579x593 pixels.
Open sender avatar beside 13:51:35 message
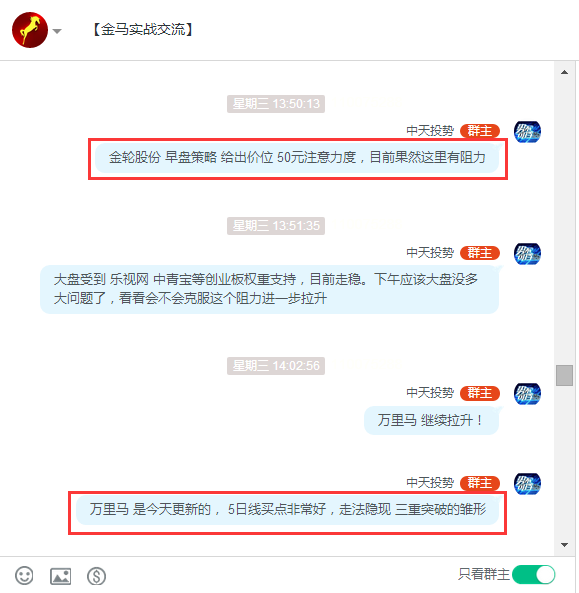(x=527, y=253)
